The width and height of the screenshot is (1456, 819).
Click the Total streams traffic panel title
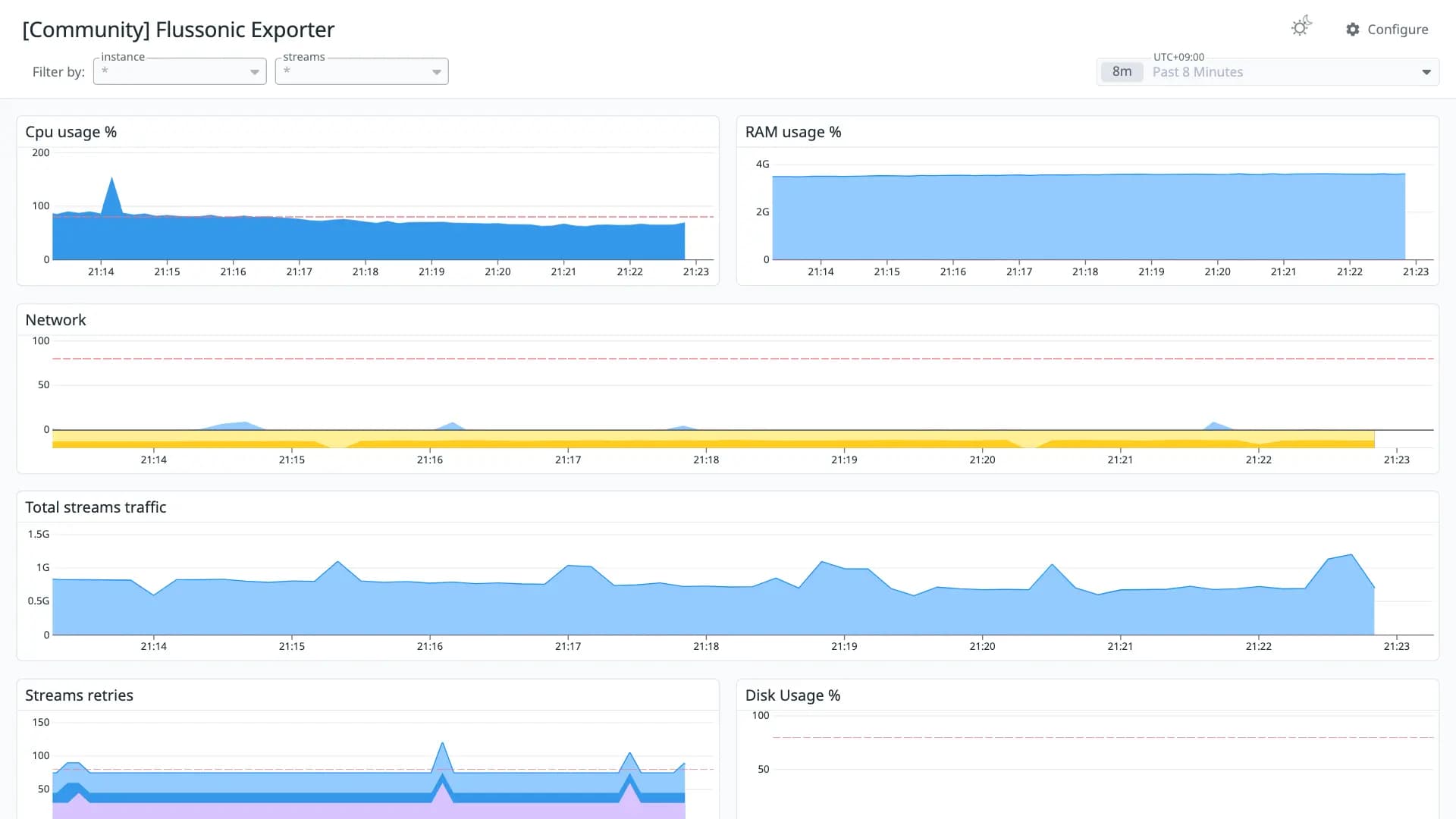(96, 507)
